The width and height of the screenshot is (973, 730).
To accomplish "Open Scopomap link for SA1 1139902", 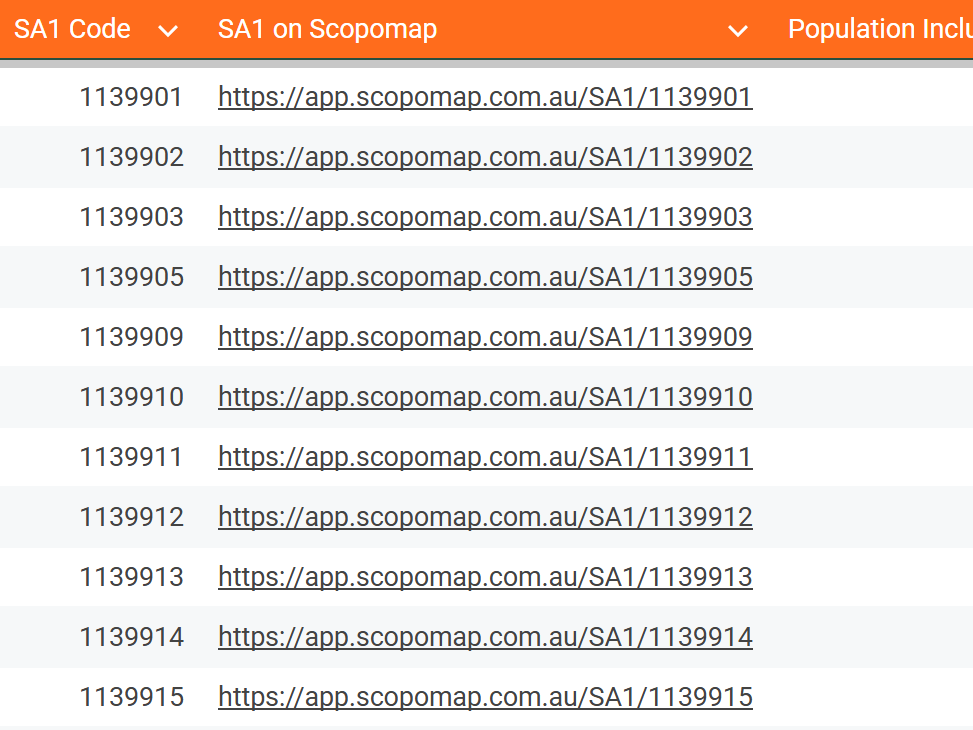I will click(485, 157).
